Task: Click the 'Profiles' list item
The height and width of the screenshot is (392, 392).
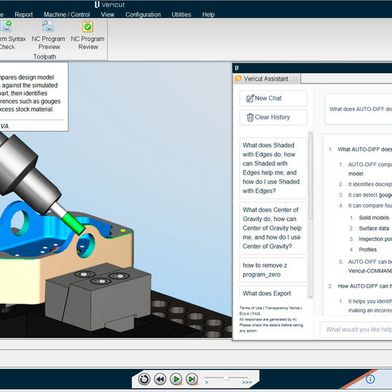Action: point(368,250)
